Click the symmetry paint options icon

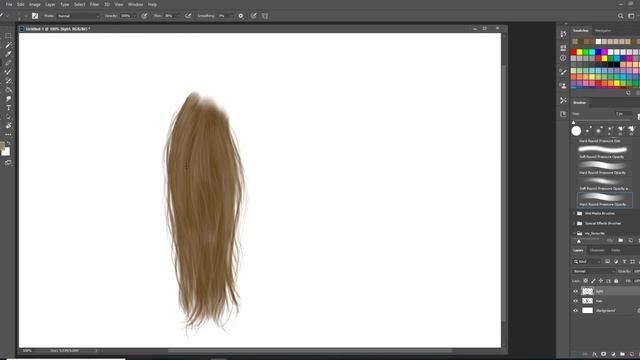[x=265, y=16]
